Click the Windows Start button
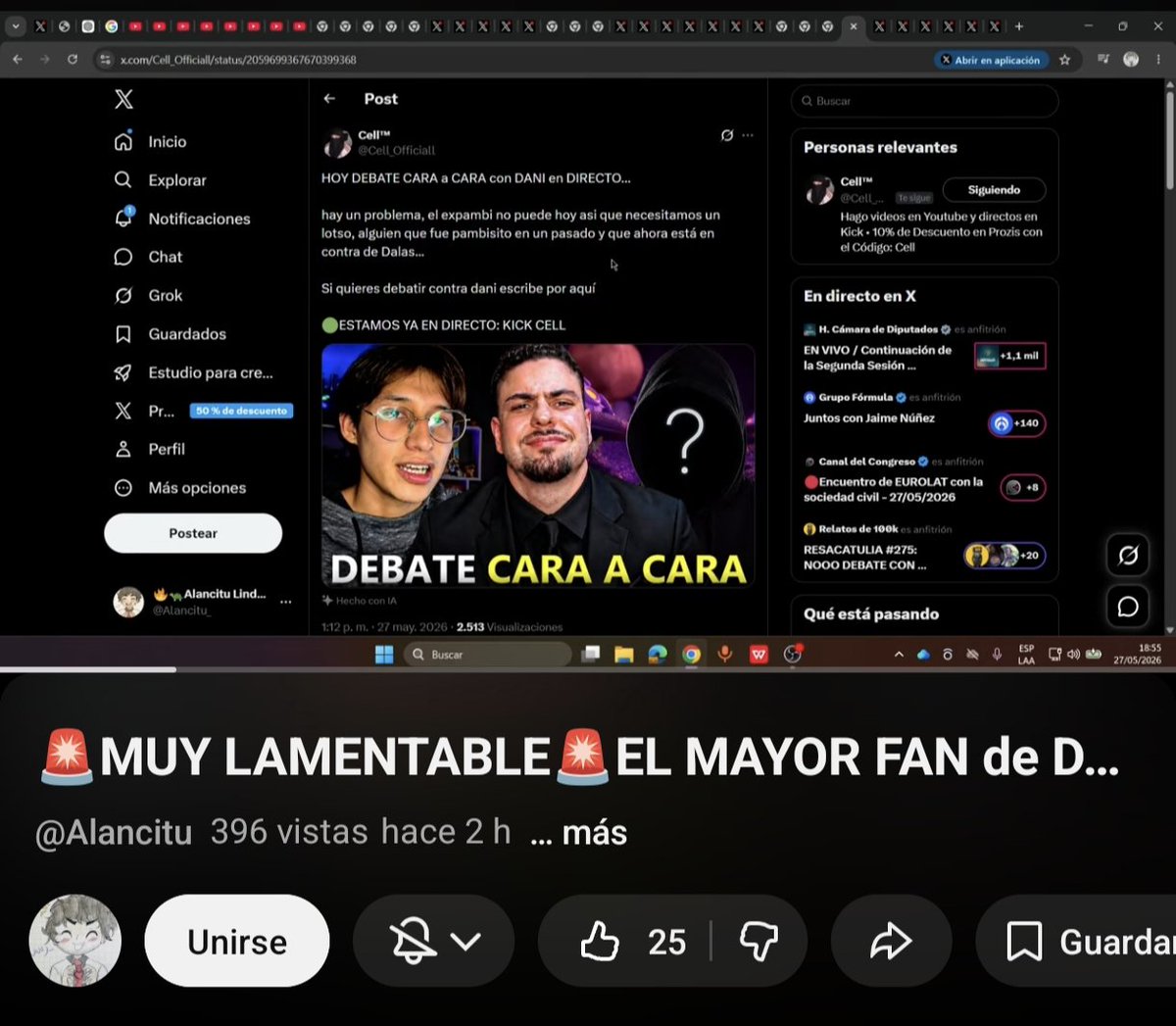Screen dimensions: 1176x1026 pos(384,655)
